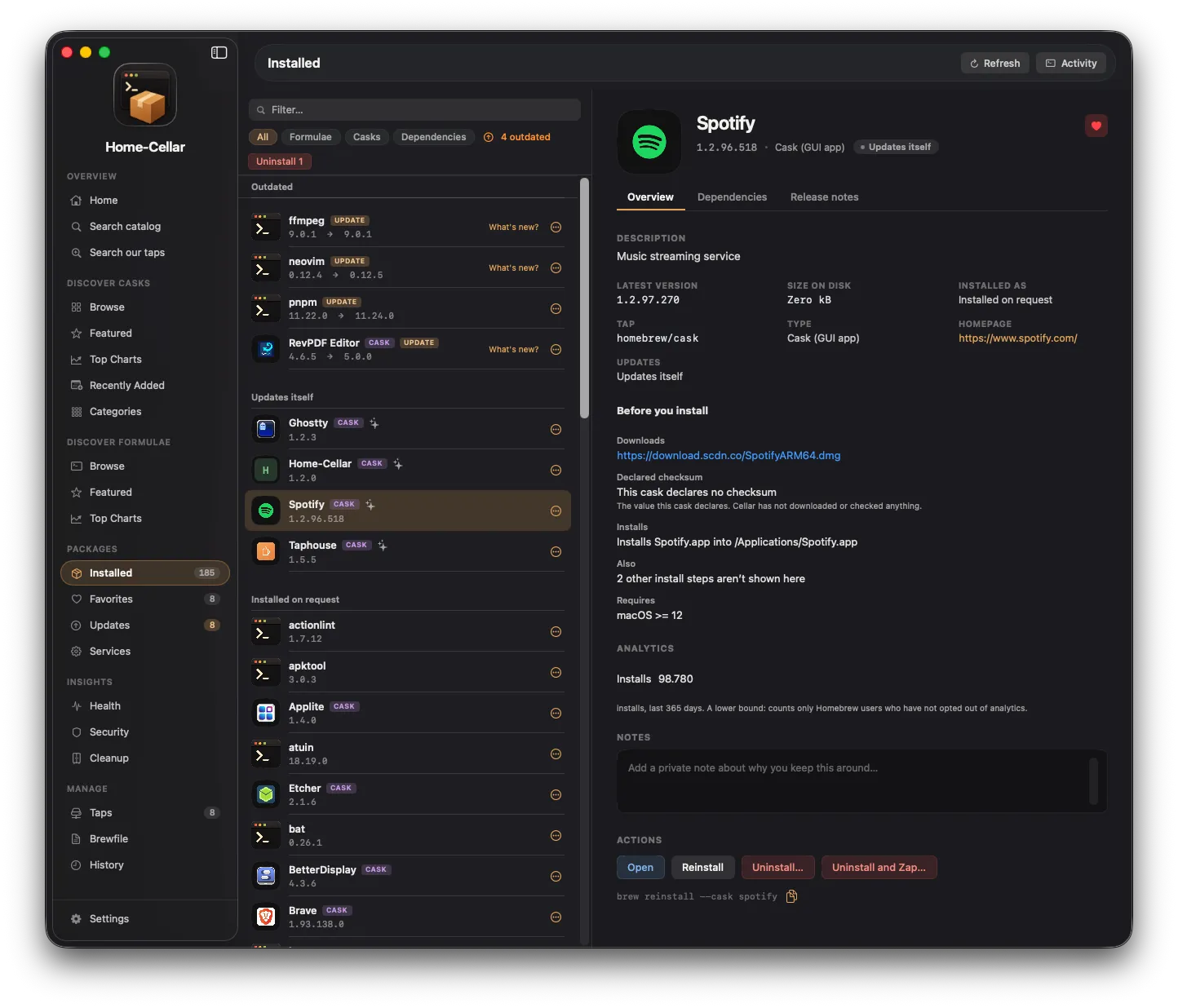Open more options for ffmpeg row
1178x1008 pixels.
[556, 228]
